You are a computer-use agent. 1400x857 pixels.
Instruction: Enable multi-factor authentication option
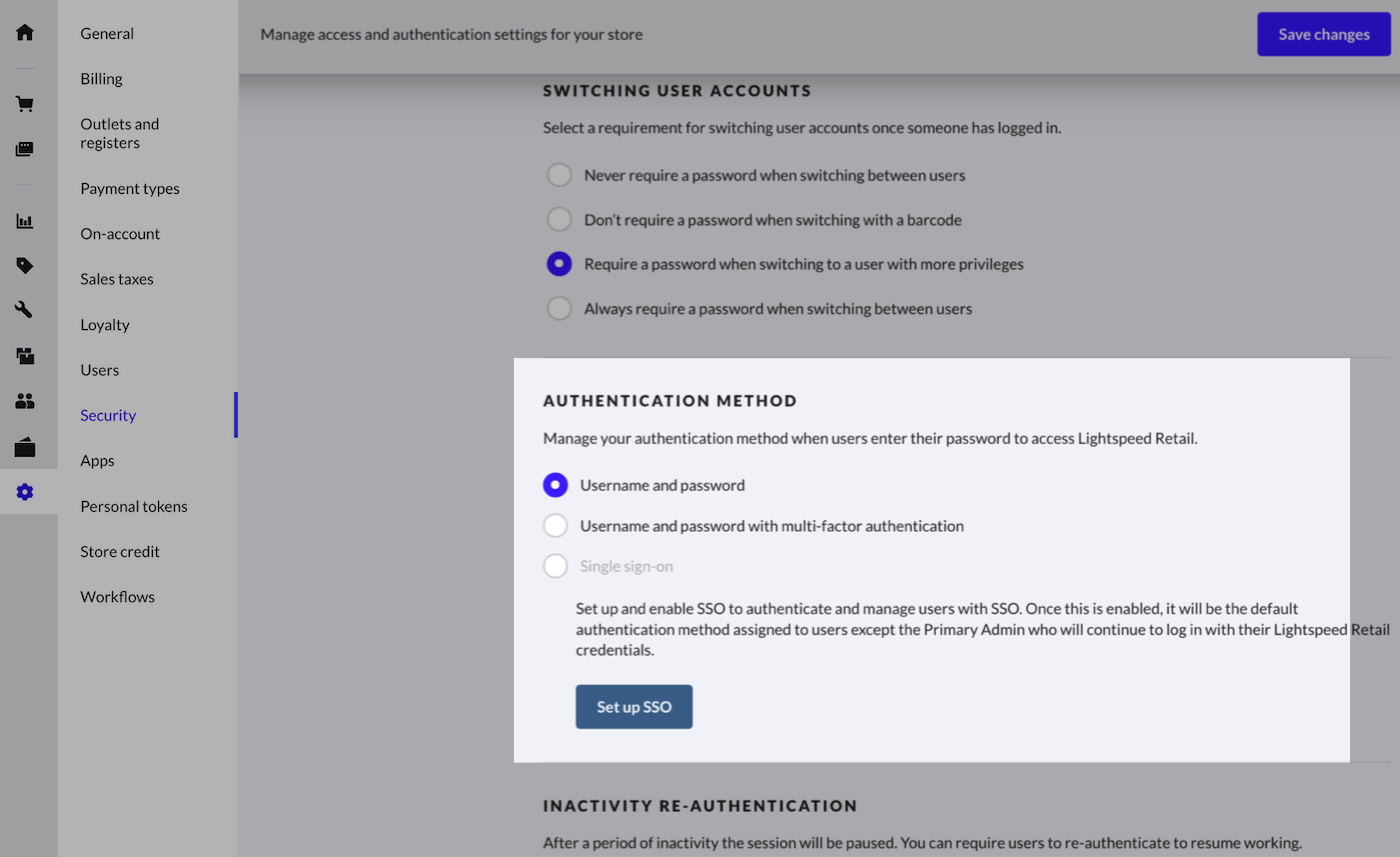[x=556, y=525]
